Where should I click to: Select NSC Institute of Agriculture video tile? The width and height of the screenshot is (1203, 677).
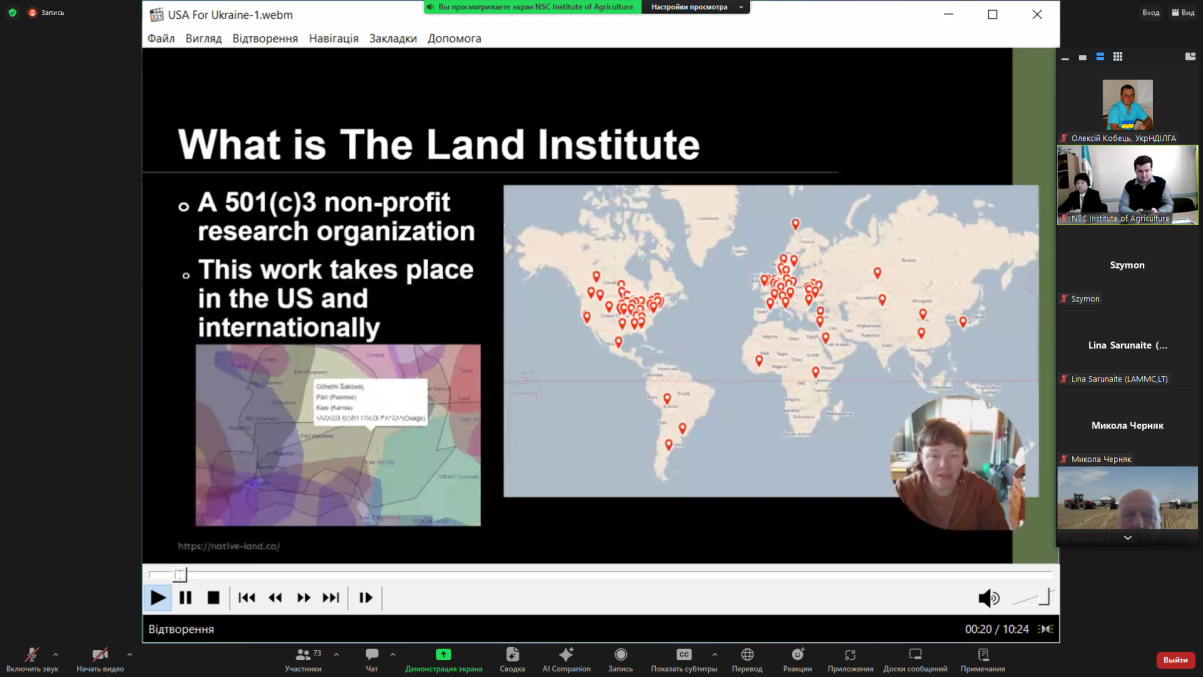(1127, 184)
